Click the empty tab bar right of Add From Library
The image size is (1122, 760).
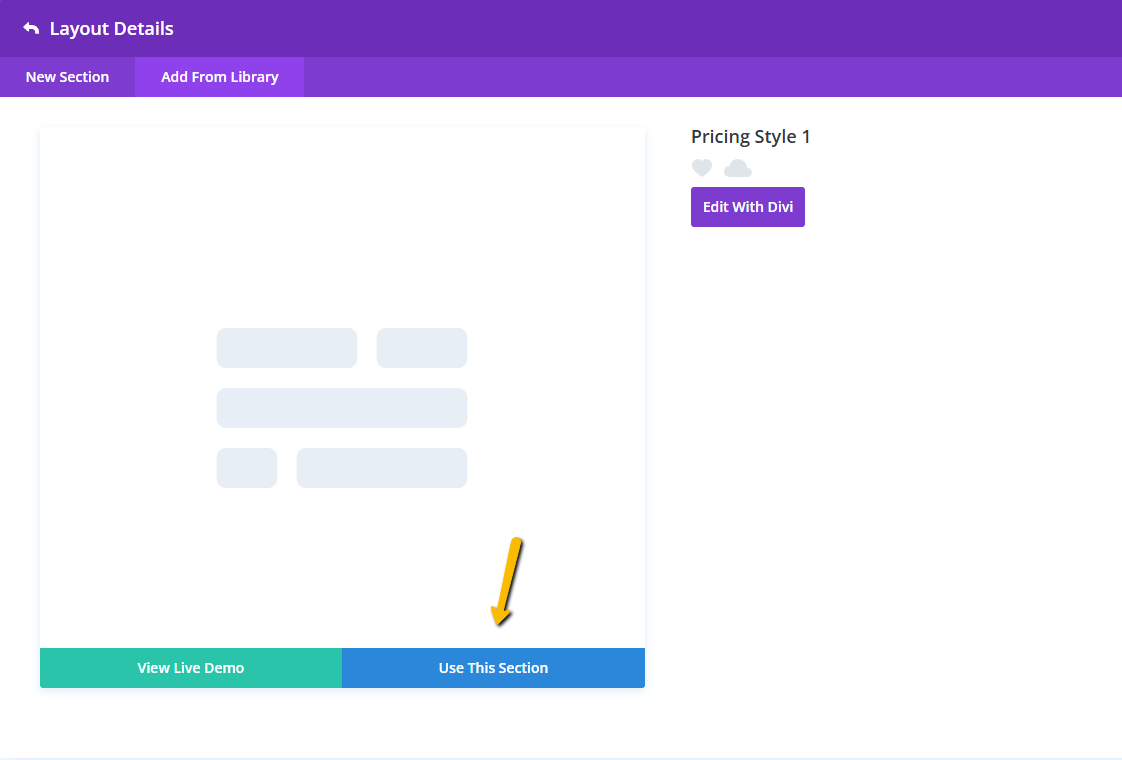700,77
